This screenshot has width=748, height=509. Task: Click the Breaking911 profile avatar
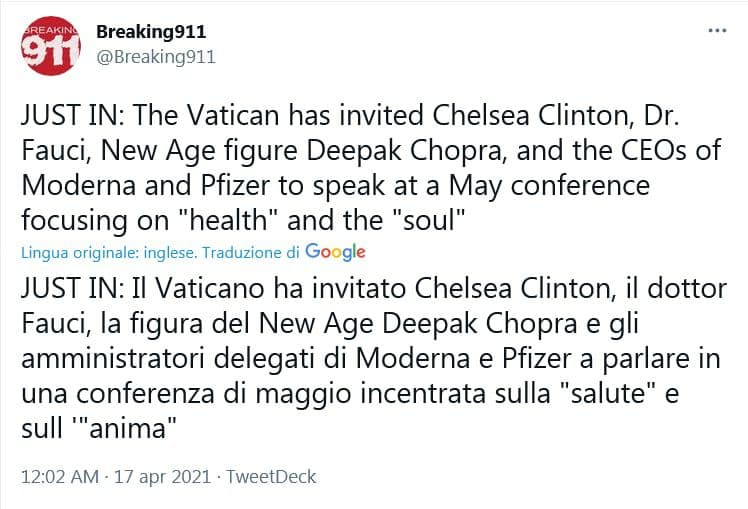pos(50,44)
